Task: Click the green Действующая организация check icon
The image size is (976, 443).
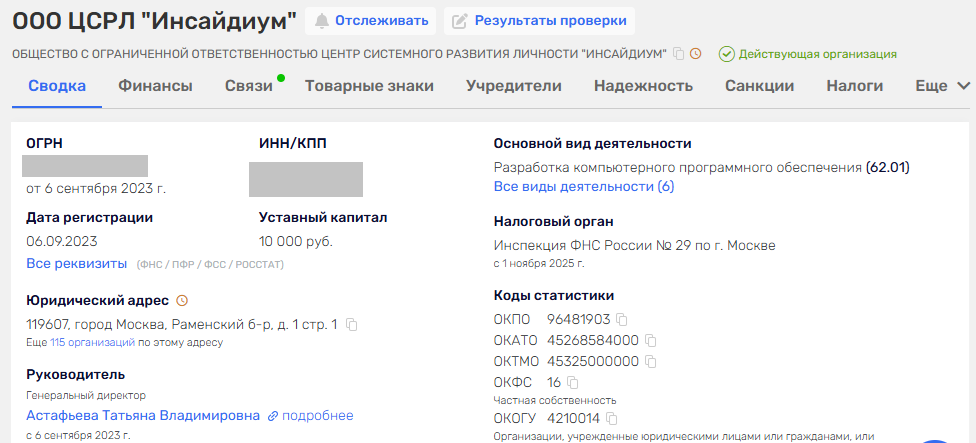Action: pyautogui.click(x=726, y=54)
